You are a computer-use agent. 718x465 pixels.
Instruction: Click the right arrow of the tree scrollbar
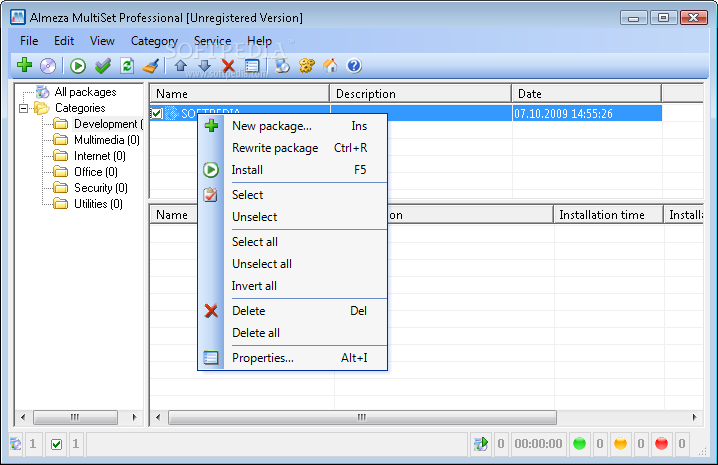pos(134,417)
